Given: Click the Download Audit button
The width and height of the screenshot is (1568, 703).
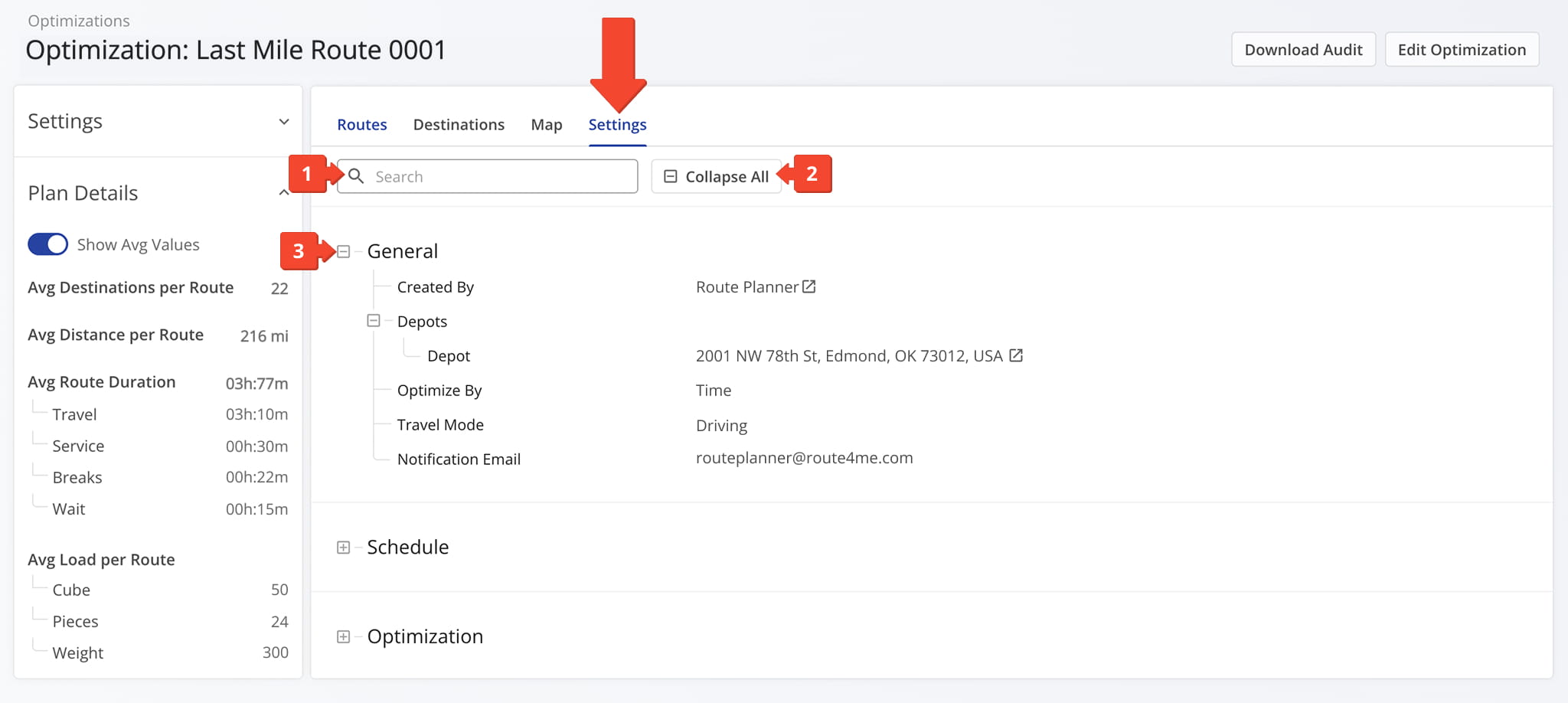Looking at the screenshot, I should (1303, 50).
